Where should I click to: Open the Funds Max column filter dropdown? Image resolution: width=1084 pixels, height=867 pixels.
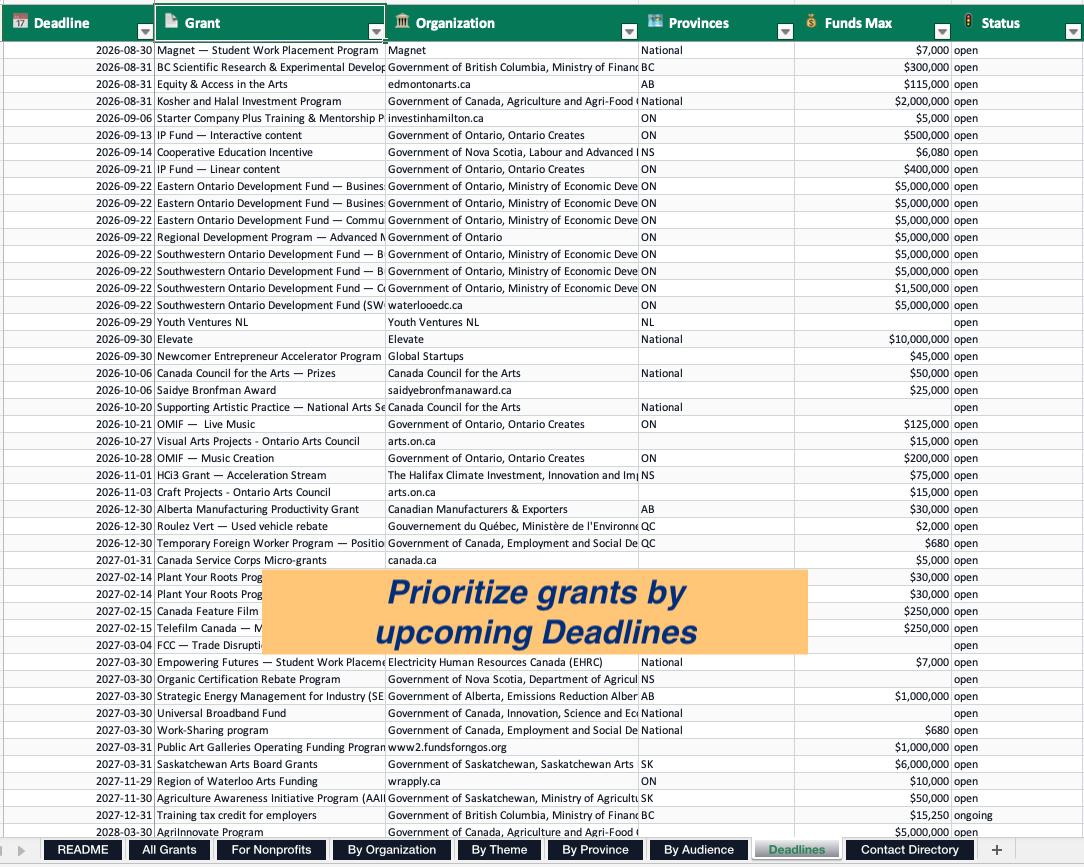click(942, 31)
